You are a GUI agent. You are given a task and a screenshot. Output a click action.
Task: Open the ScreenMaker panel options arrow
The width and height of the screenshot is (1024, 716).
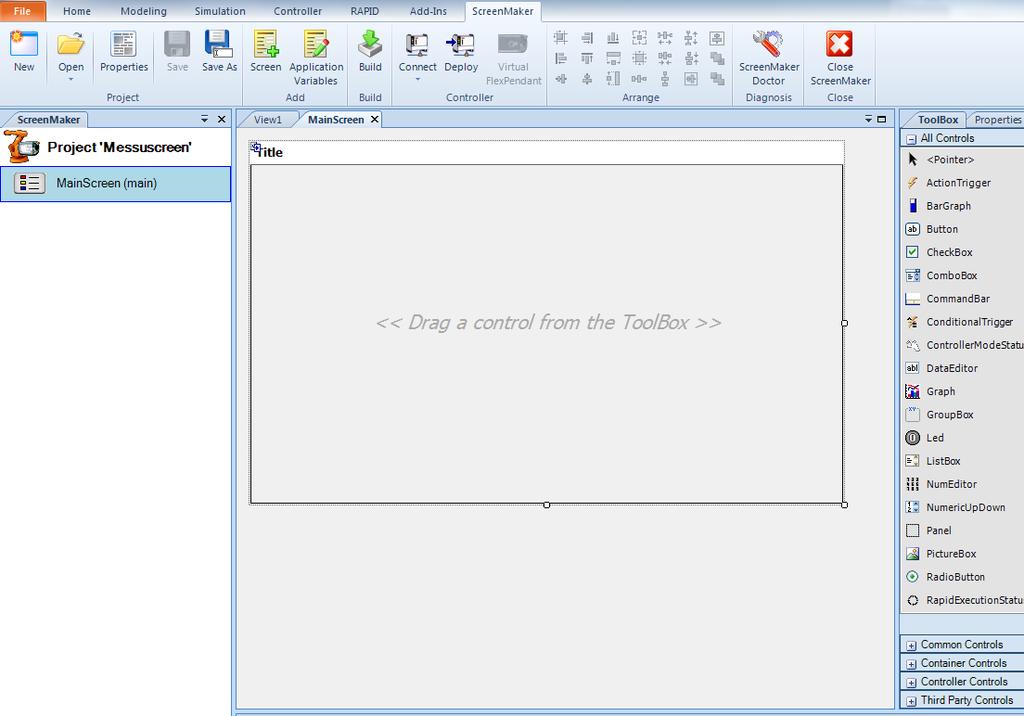(x=204, y=119)
